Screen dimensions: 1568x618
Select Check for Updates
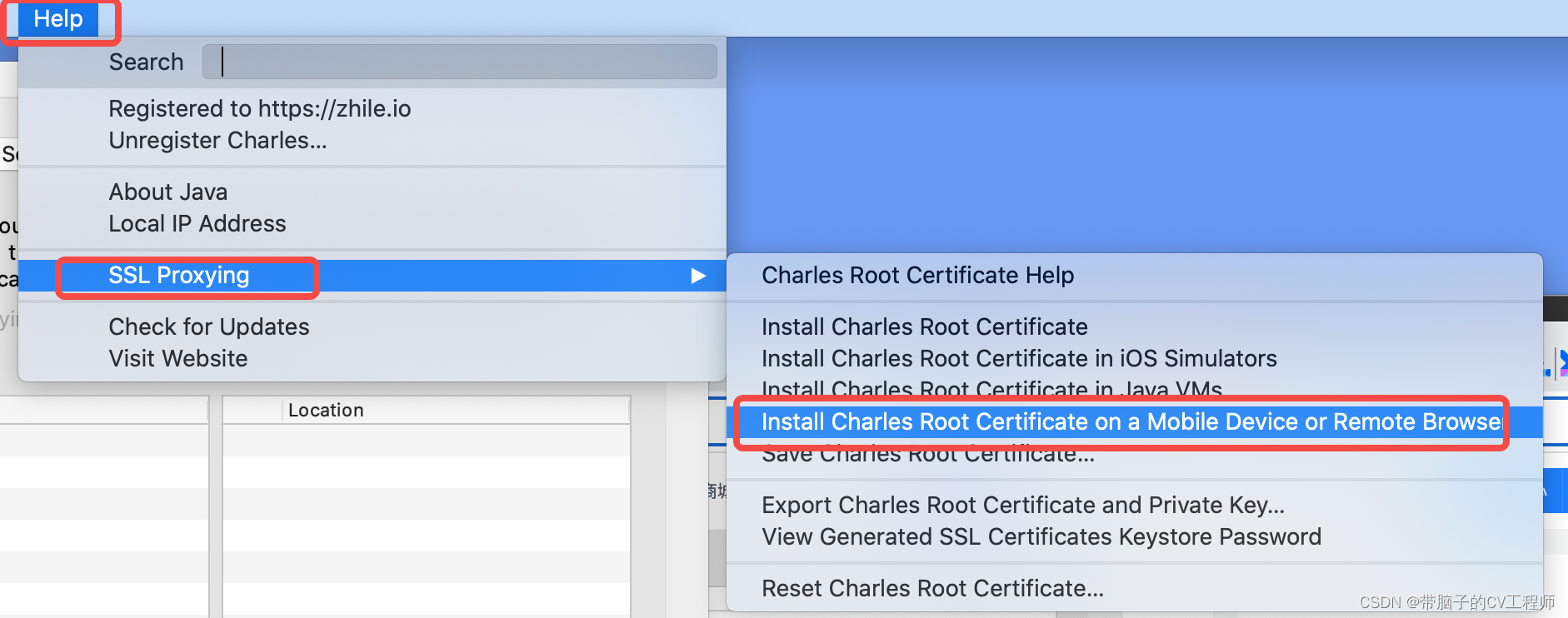(x=208, y=326)
